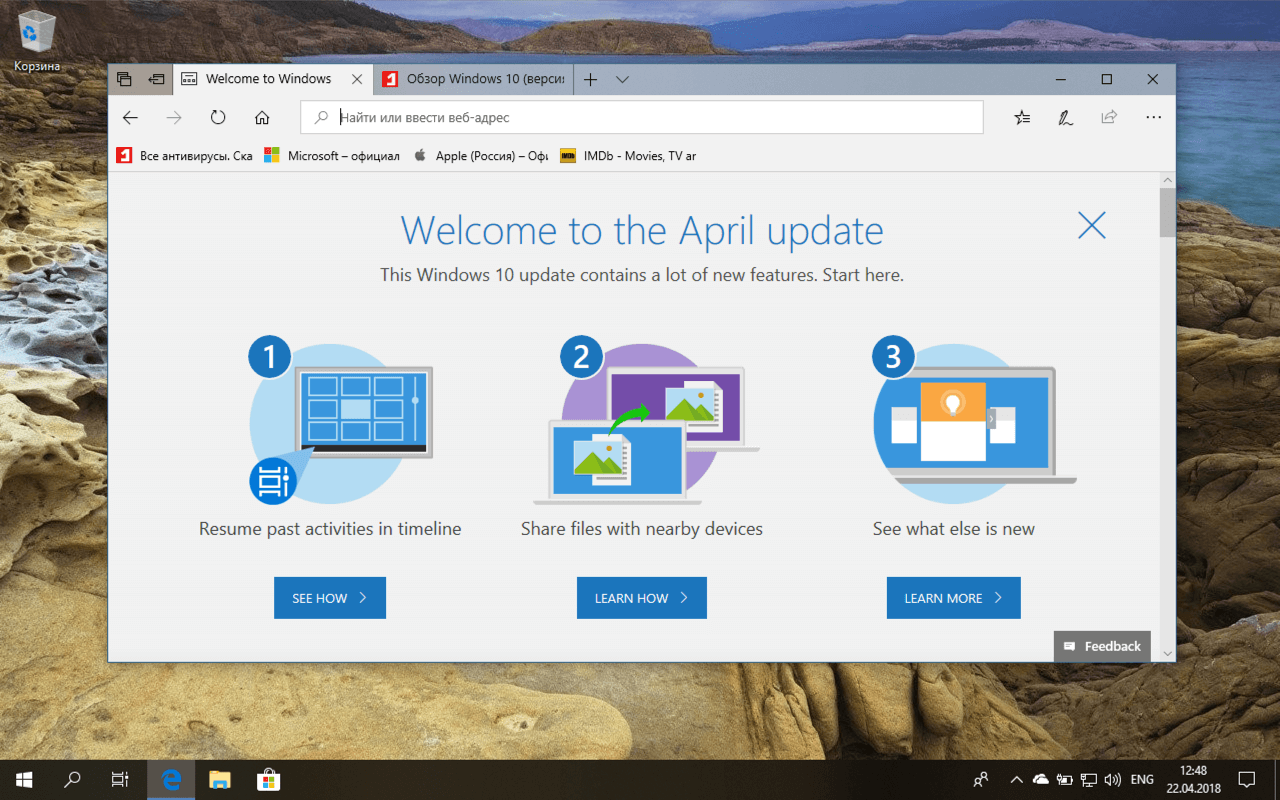
Task: Open the Hub favorites panel
Action: pos(1021,117)
